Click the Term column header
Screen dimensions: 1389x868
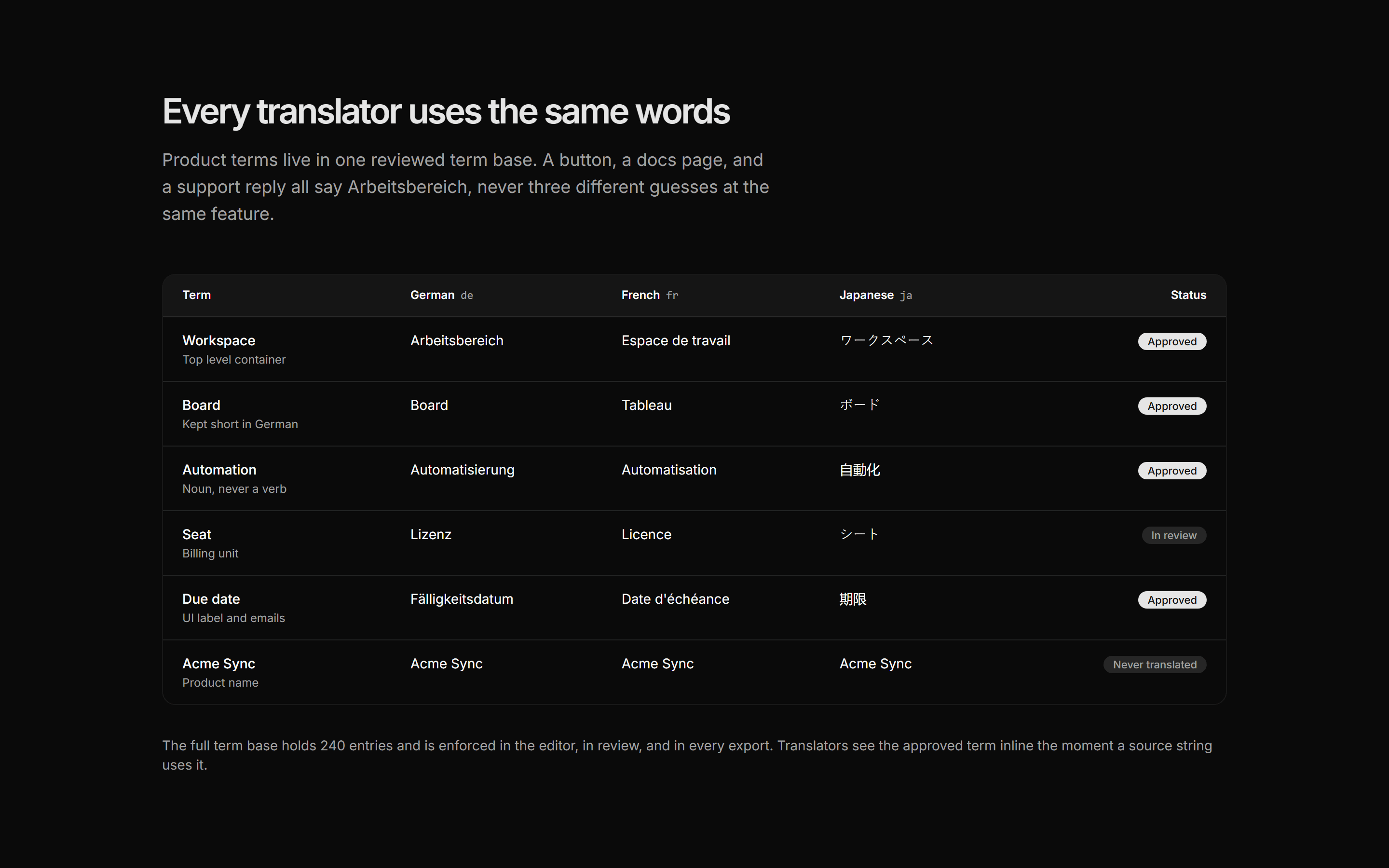tap(196, 295)
